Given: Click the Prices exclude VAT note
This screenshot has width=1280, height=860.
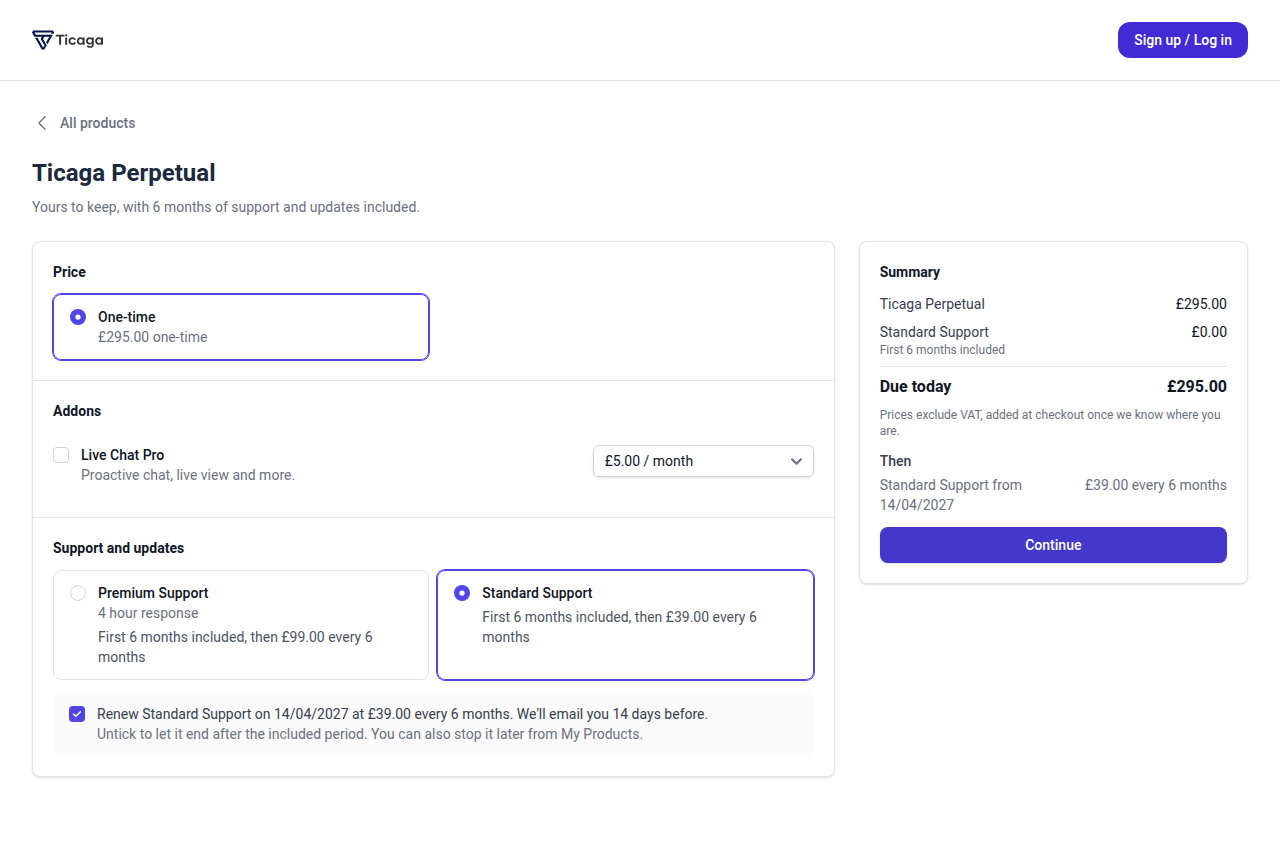Looking at the screenshot, I should coord(1050,423).
